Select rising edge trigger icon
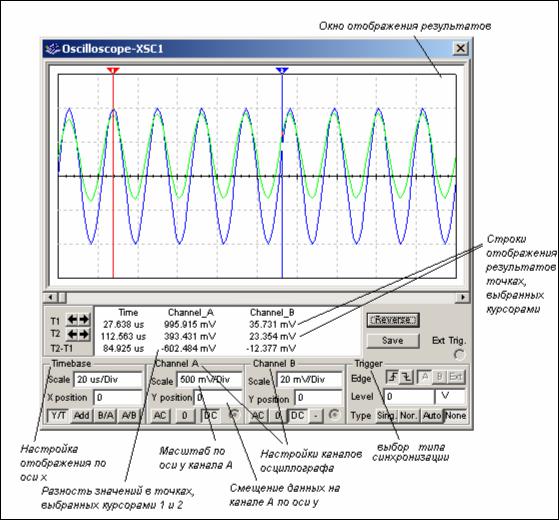The height and width of the screenshot is (520, 559). point(393,377)
